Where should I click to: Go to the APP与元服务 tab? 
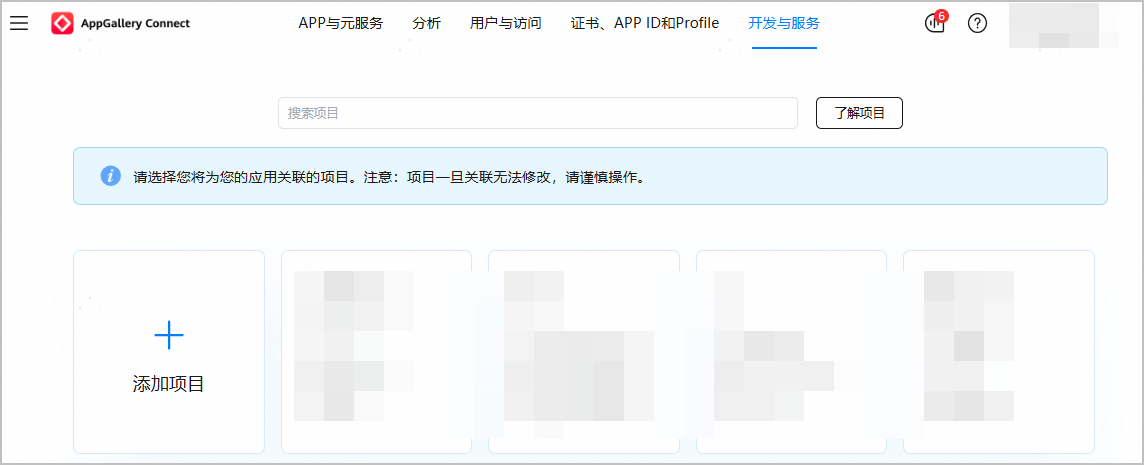340,23
